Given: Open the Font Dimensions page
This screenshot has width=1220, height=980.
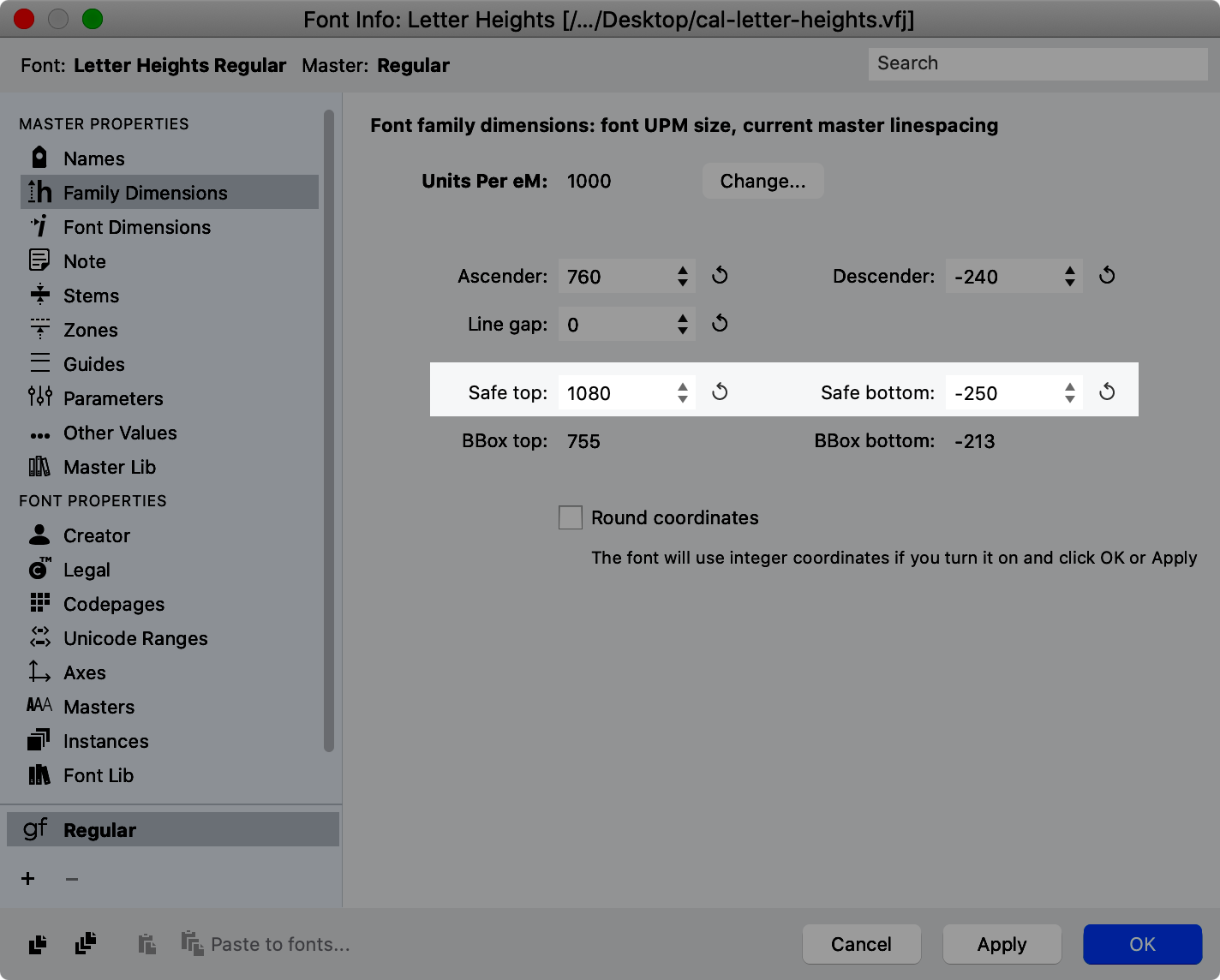Looking at the screenshot, I should click(170, 226).
